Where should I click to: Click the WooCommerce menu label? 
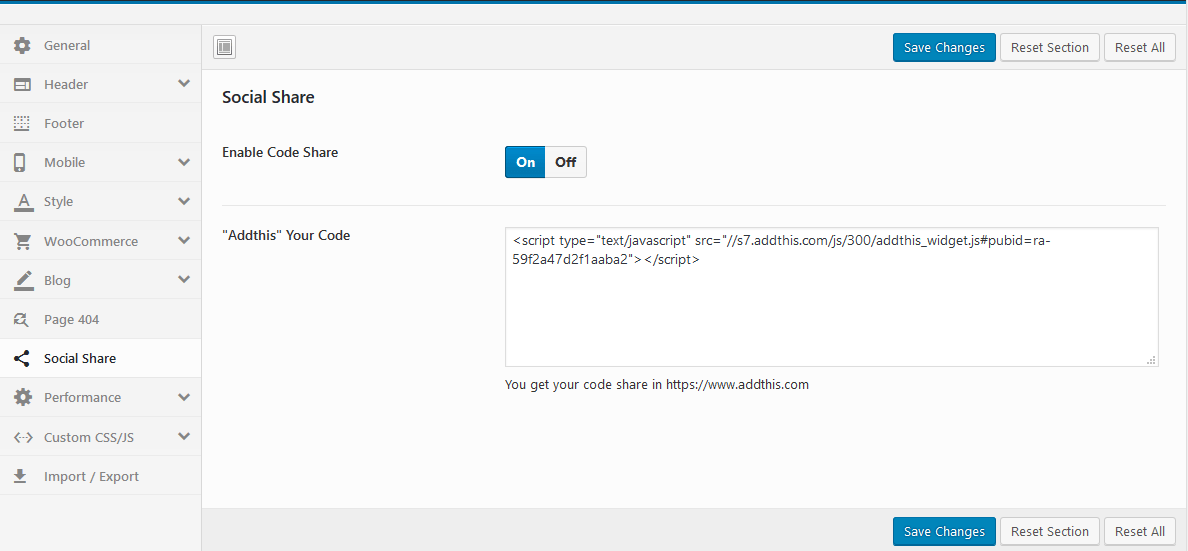coord(91,242)
